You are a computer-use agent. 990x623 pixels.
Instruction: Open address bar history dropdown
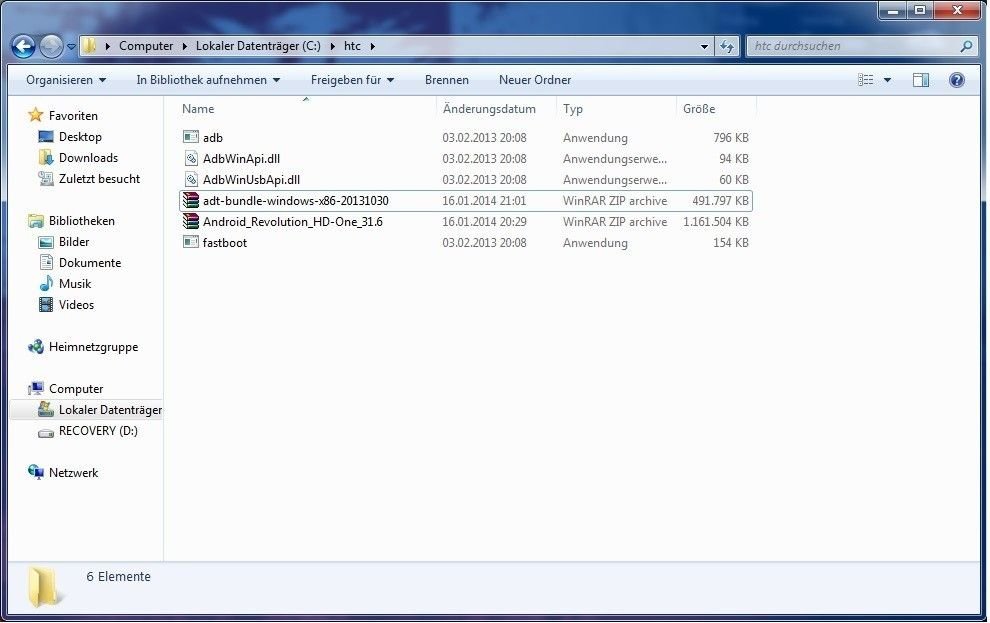pyautogui.click(x=704, y=46)
